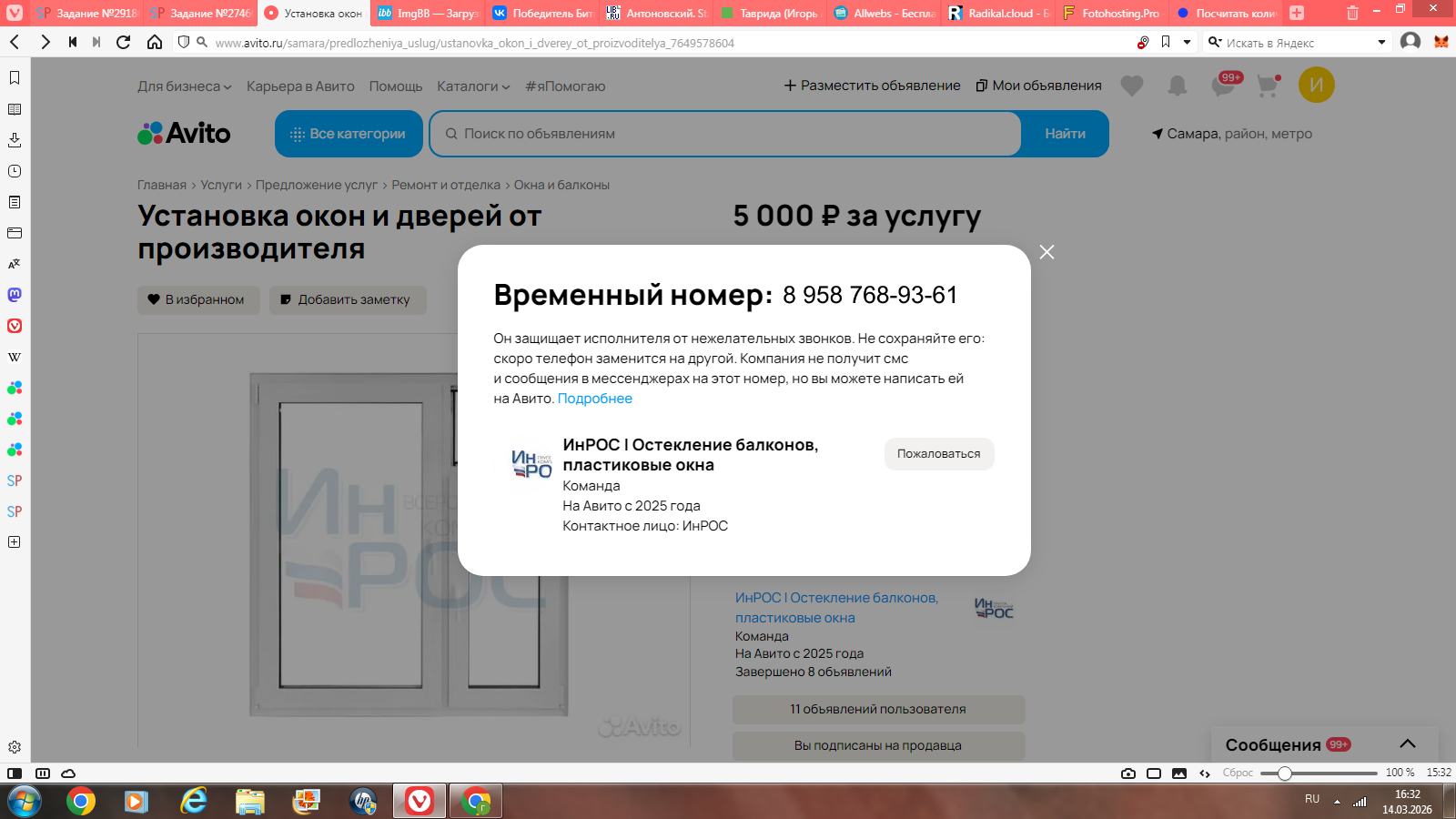Screen dimensions: 1456x819
Task: Open '11 объявлений пользователя'
Action: coord(878,709)
